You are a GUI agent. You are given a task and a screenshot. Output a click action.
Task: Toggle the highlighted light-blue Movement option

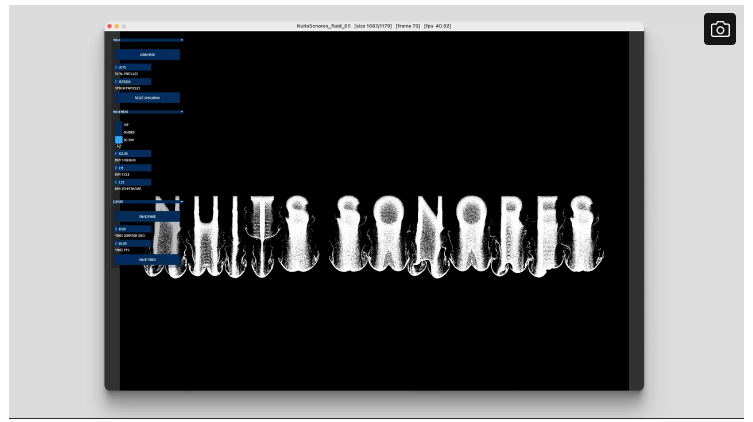click(119, 140)
